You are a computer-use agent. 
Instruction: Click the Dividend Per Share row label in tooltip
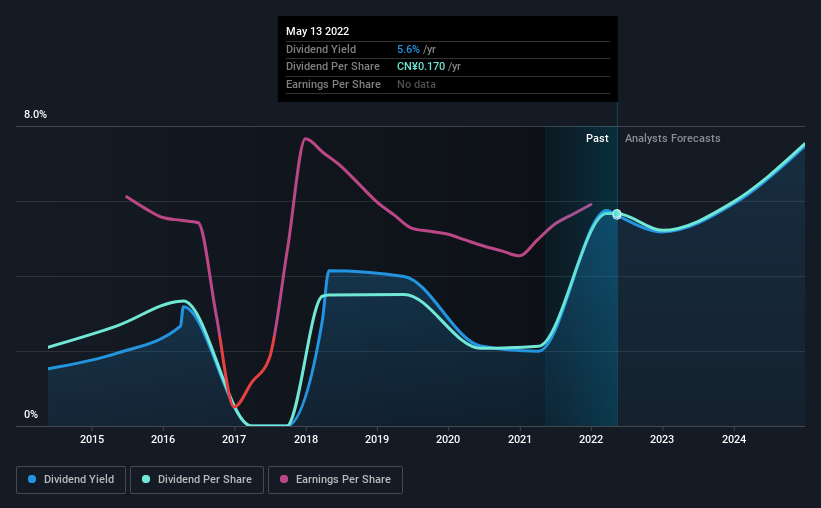(x=332, y=67)
